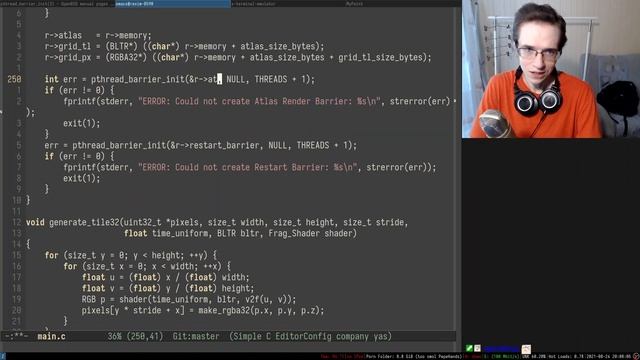The image size is (640, 360).
Task: Click 'generate_tile32' function name
Action: tap(84, 222)
